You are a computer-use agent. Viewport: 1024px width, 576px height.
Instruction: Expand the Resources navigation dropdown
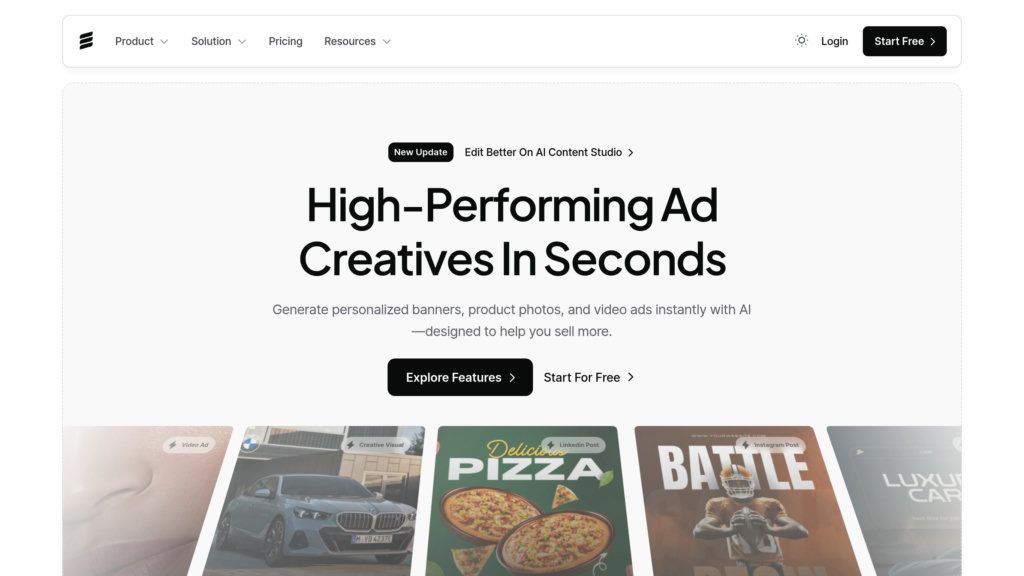(357, 41)
